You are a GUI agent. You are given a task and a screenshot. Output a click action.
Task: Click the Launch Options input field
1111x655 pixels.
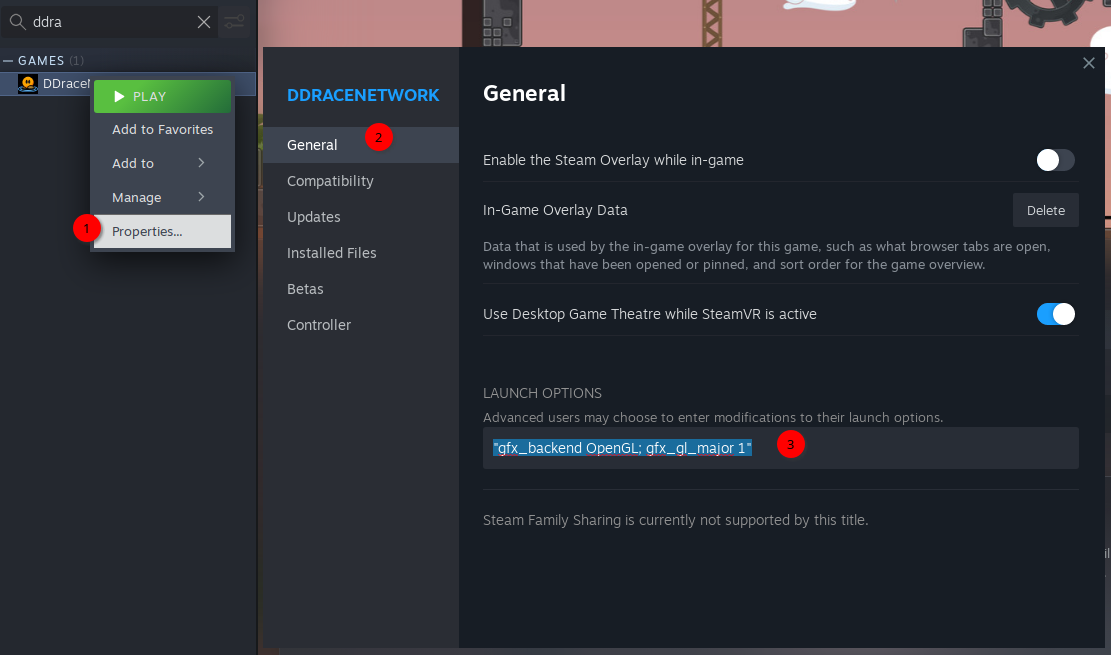click(780, 448)
